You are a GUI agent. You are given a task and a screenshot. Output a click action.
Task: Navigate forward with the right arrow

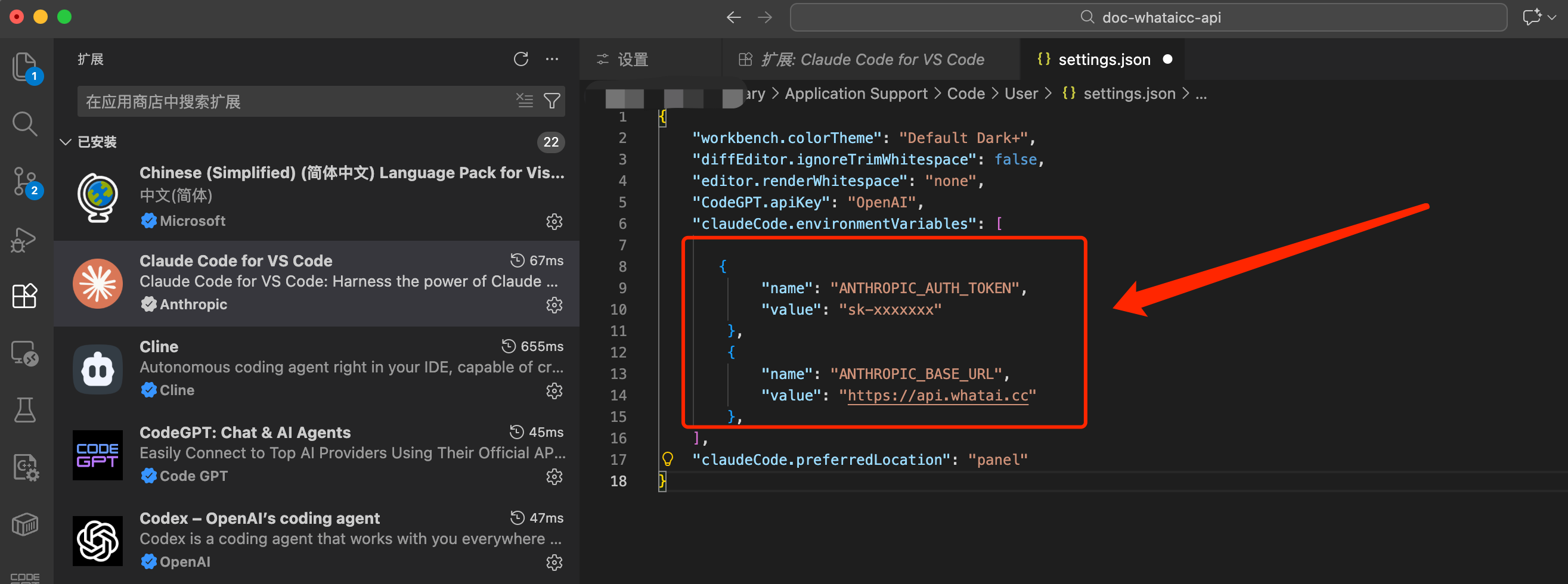pos(764,17)
